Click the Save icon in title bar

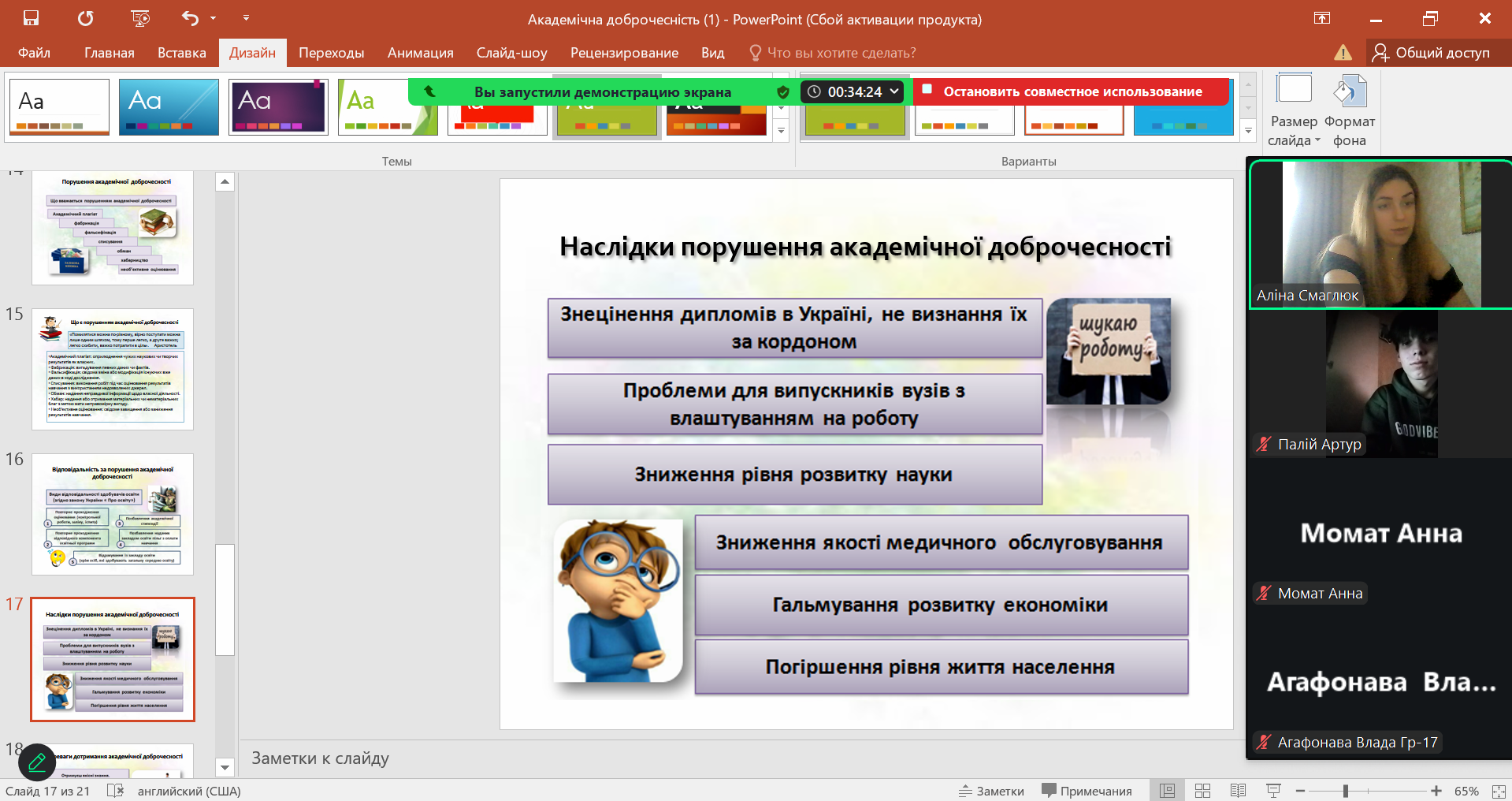31,18
